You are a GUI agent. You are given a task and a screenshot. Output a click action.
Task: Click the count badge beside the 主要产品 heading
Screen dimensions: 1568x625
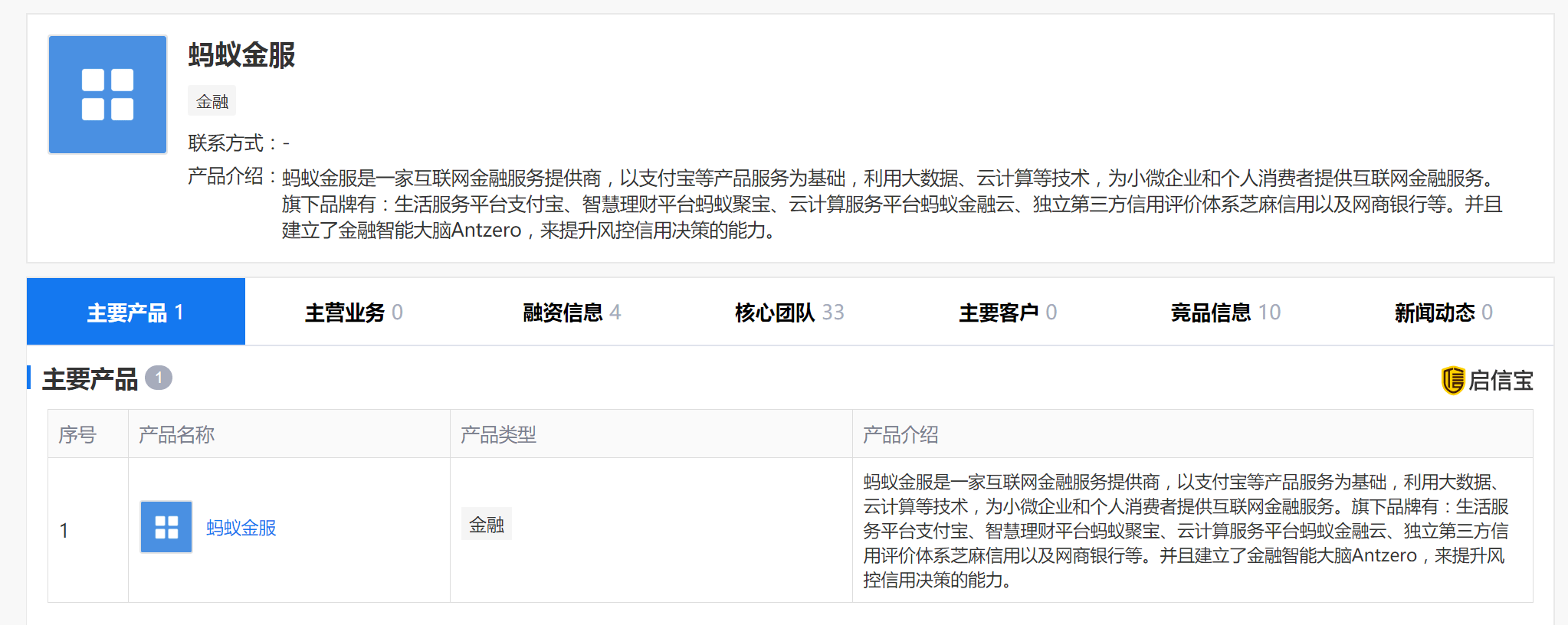159,378
